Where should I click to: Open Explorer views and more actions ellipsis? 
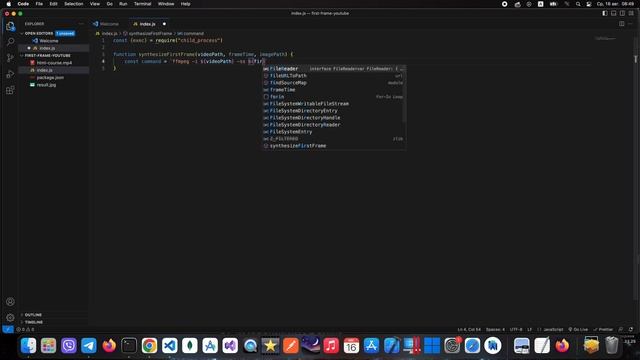81,24
